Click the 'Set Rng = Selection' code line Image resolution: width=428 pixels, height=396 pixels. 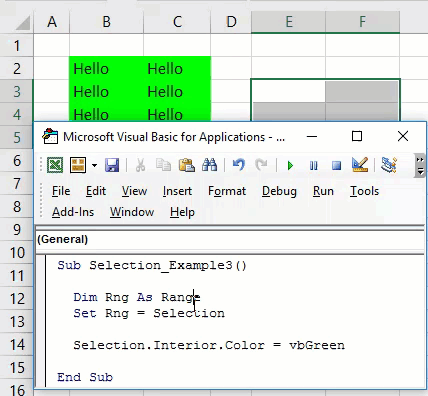pos(149,313)
